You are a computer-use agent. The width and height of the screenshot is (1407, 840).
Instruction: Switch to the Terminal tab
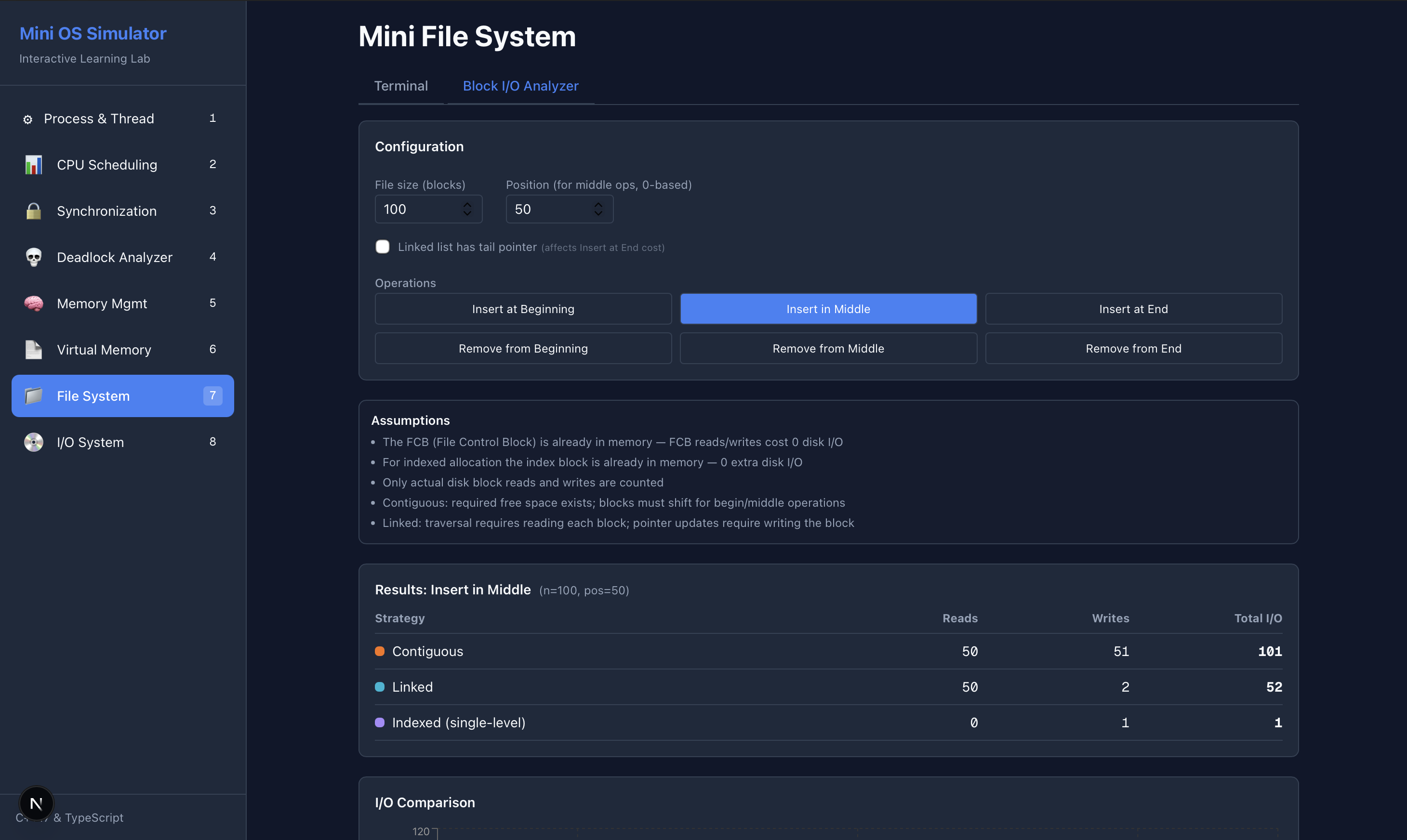[x=401, y=86]
